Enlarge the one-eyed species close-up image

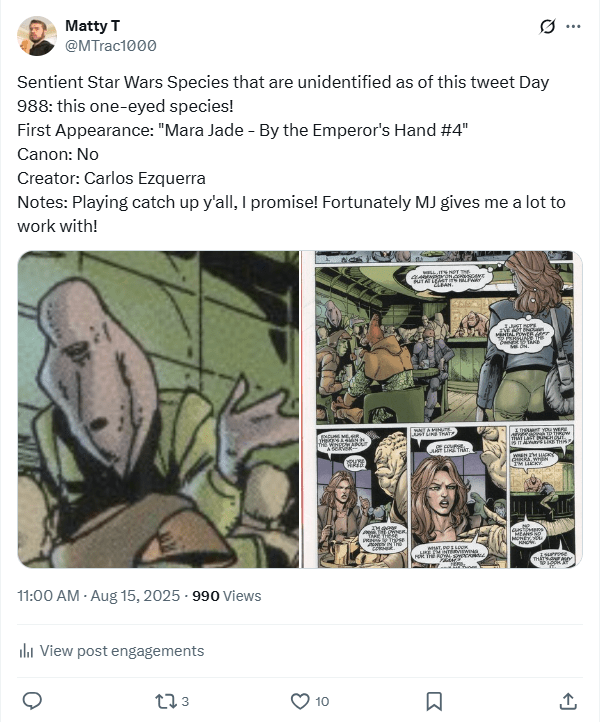pos(158,409)
